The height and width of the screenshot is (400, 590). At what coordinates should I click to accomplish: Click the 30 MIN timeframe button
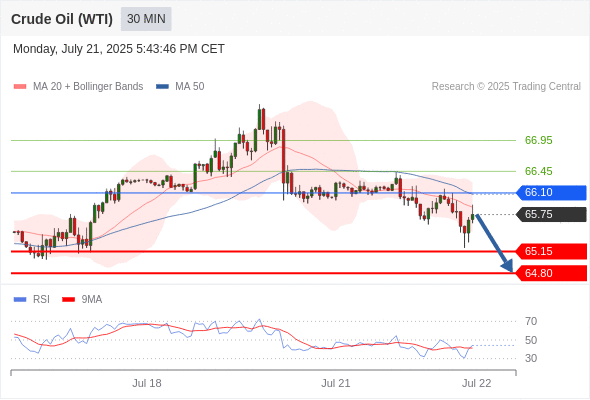(x=146, y=19)
